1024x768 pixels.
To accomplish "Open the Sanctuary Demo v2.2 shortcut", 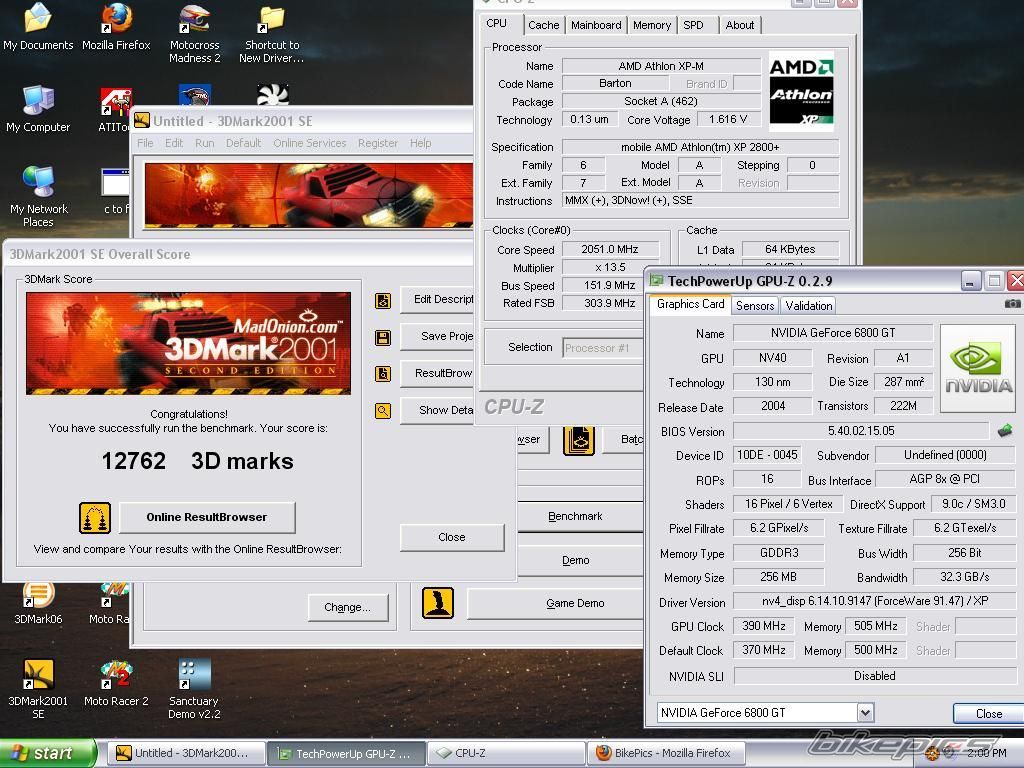I will pos(194,675).
